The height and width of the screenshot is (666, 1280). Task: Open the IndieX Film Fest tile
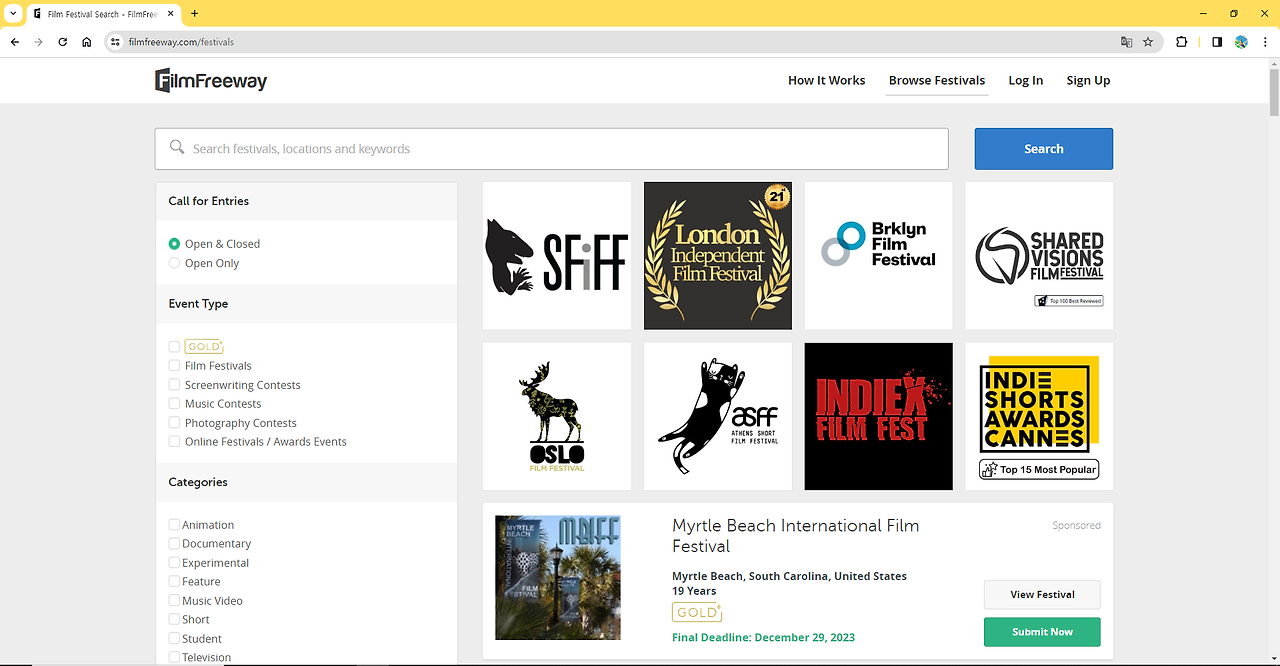point(879,416)
